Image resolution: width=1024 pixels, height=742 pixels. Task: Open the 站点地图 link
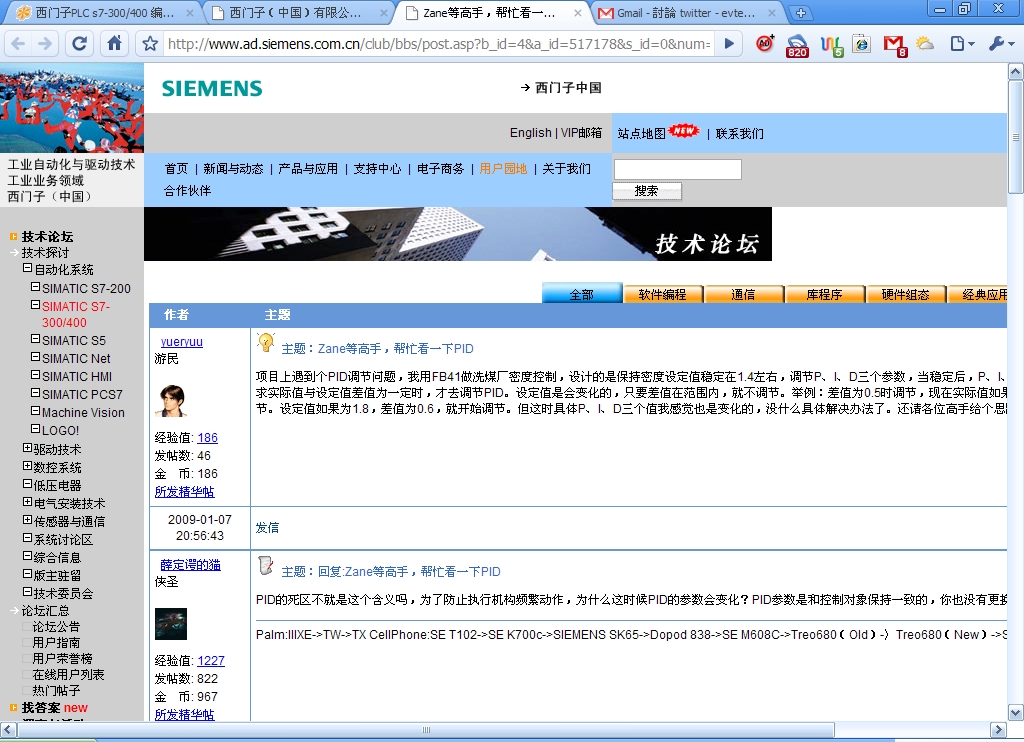click(642, 134)
